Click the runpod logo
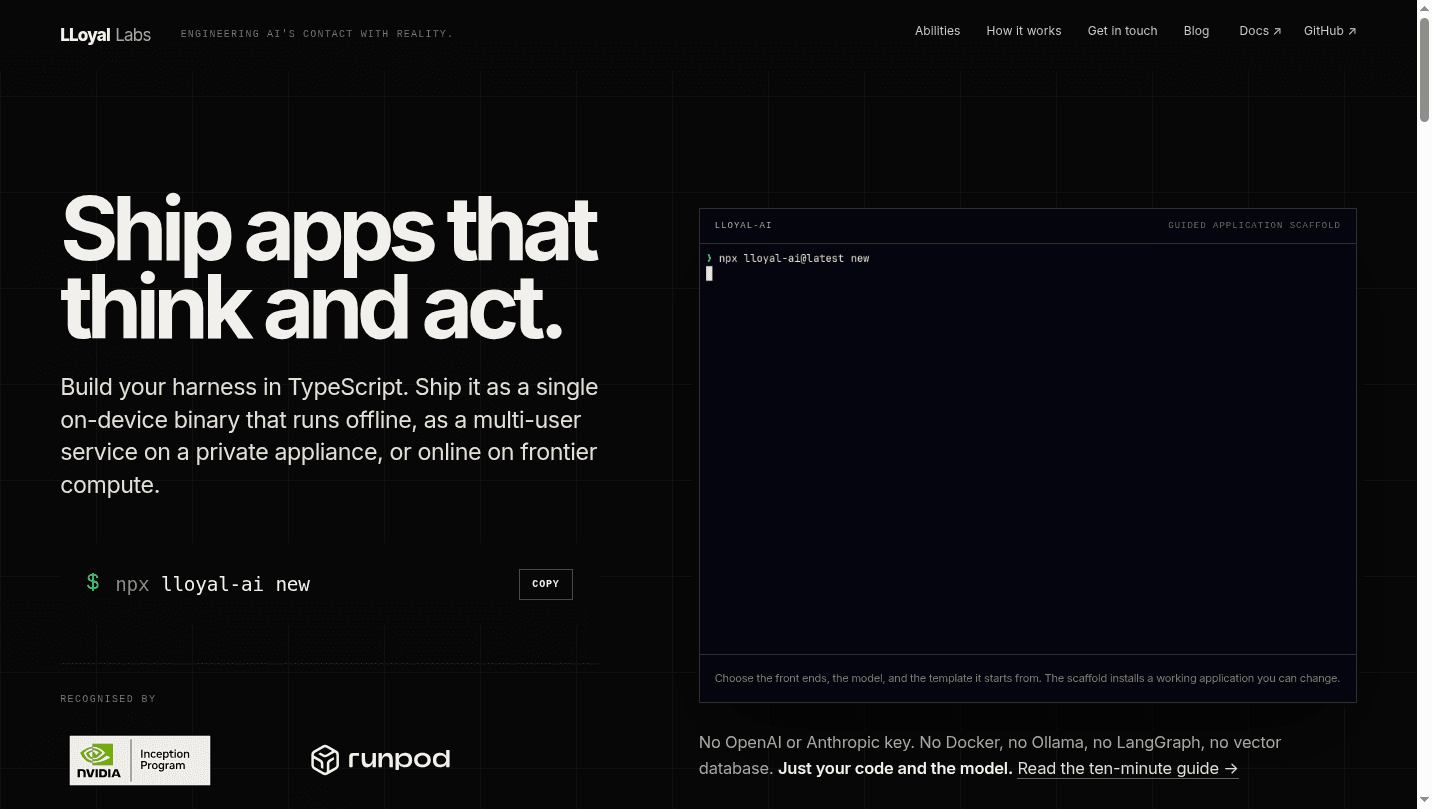Viewport: 1432px width, 809px height. click(x=380, y=760)
